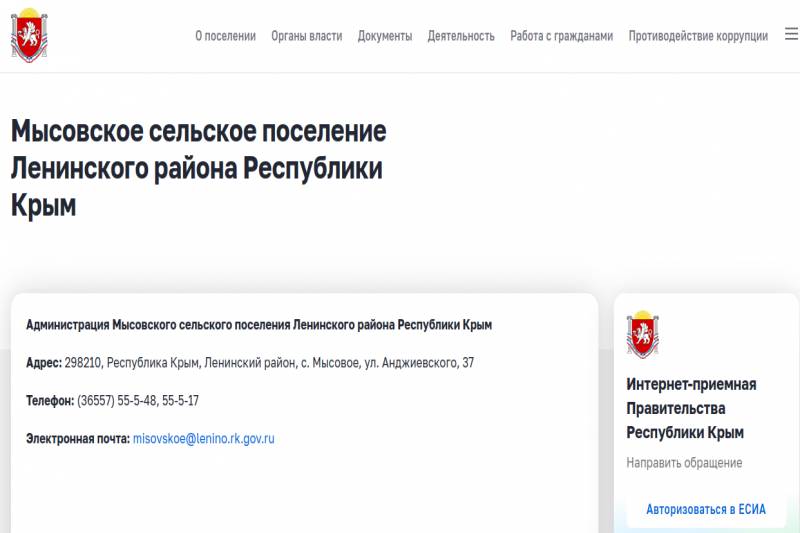
Task: Open the Деятельность navigation item
Action: 461,36
